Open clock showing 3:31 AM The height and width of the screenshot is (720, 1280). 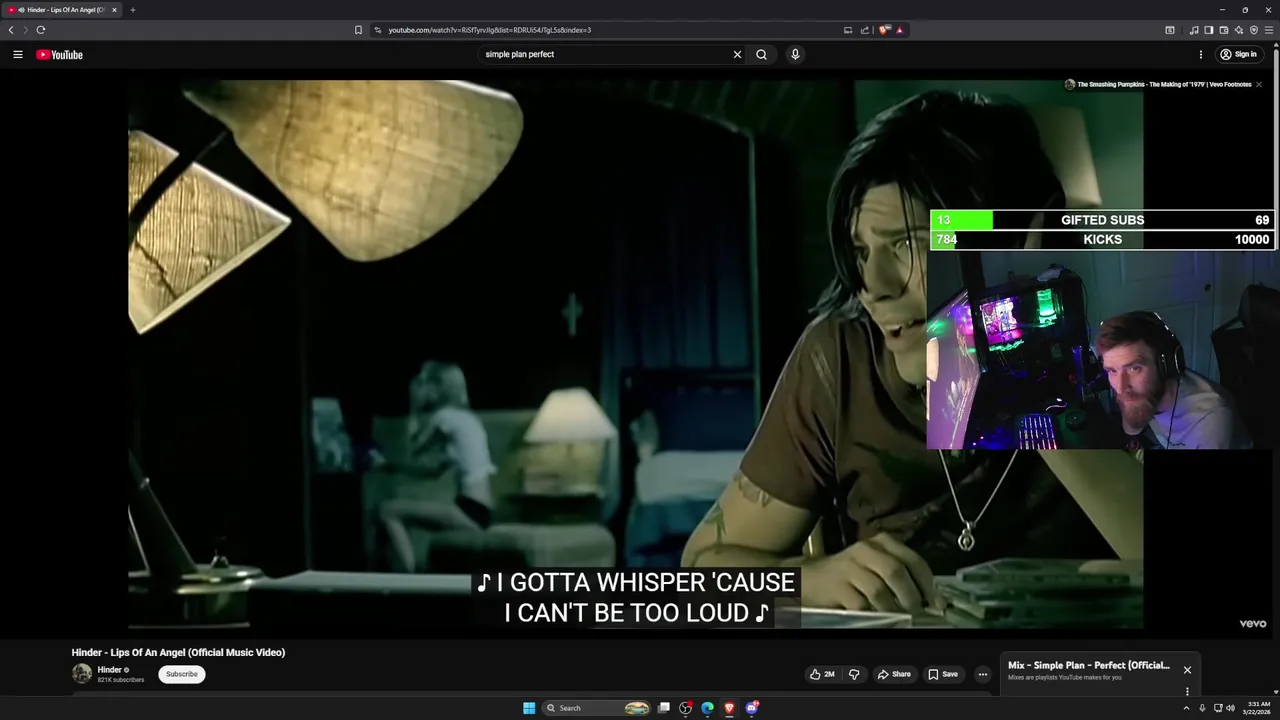(x=1258, y=708)
